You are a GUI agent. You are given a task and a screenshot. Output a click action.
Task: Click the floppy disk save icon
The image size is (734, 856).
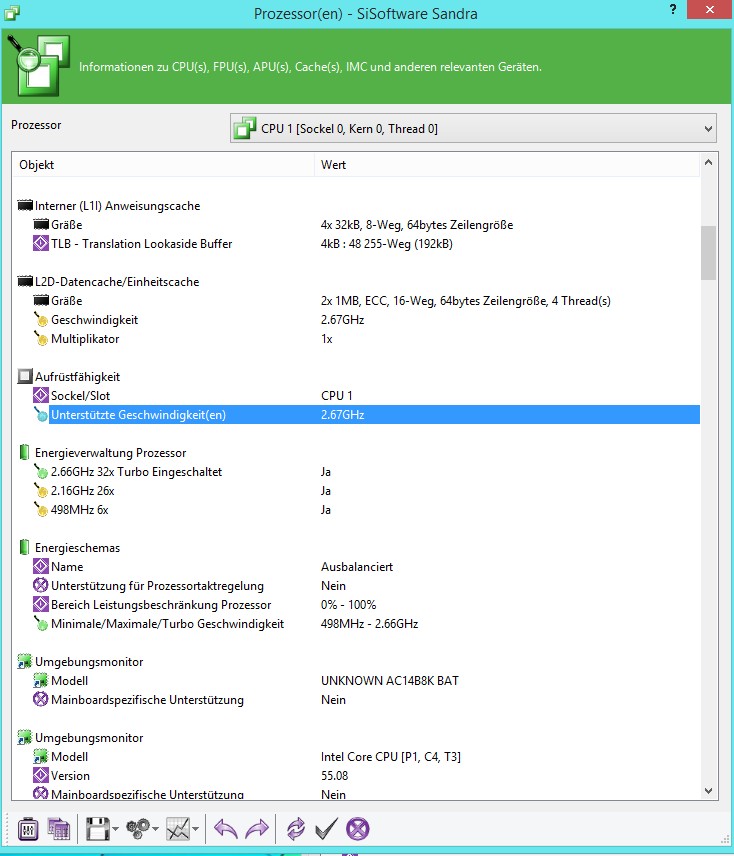point(98,829)
